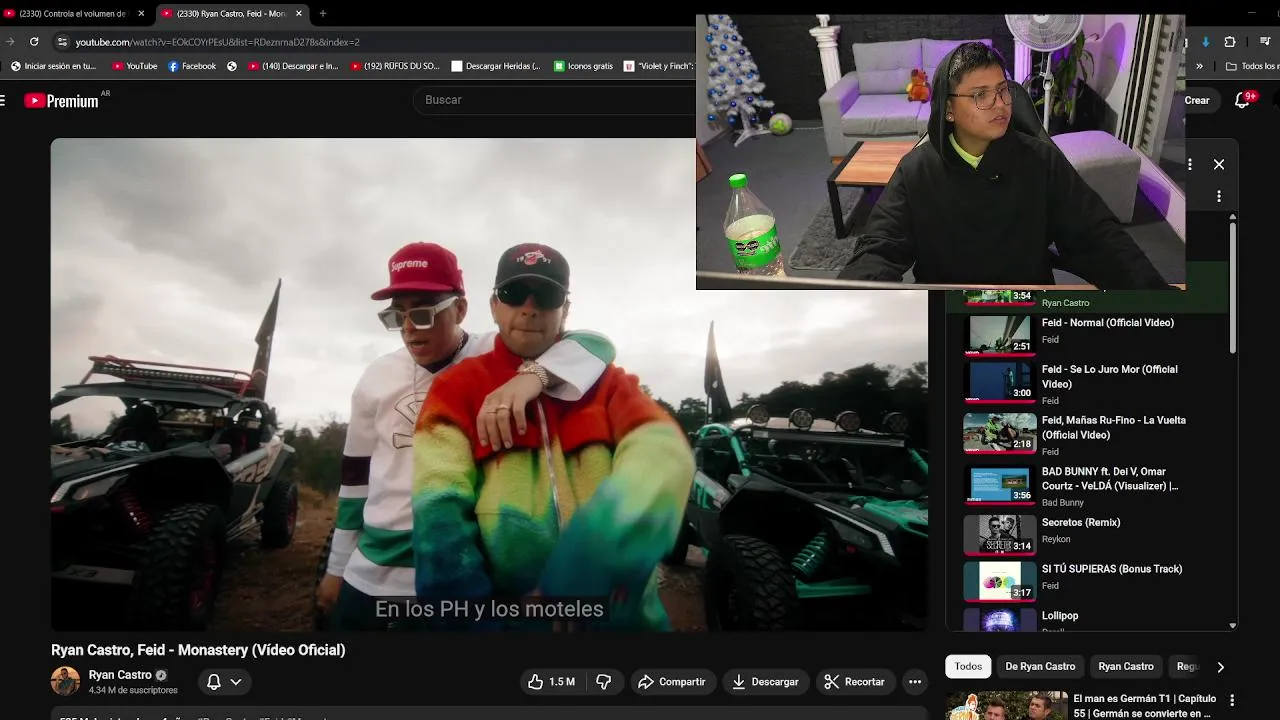The width and height of the screenshot is (1280, 720).
Task: Open Ryan Castro channel name link
Action: tap(120, 675)
